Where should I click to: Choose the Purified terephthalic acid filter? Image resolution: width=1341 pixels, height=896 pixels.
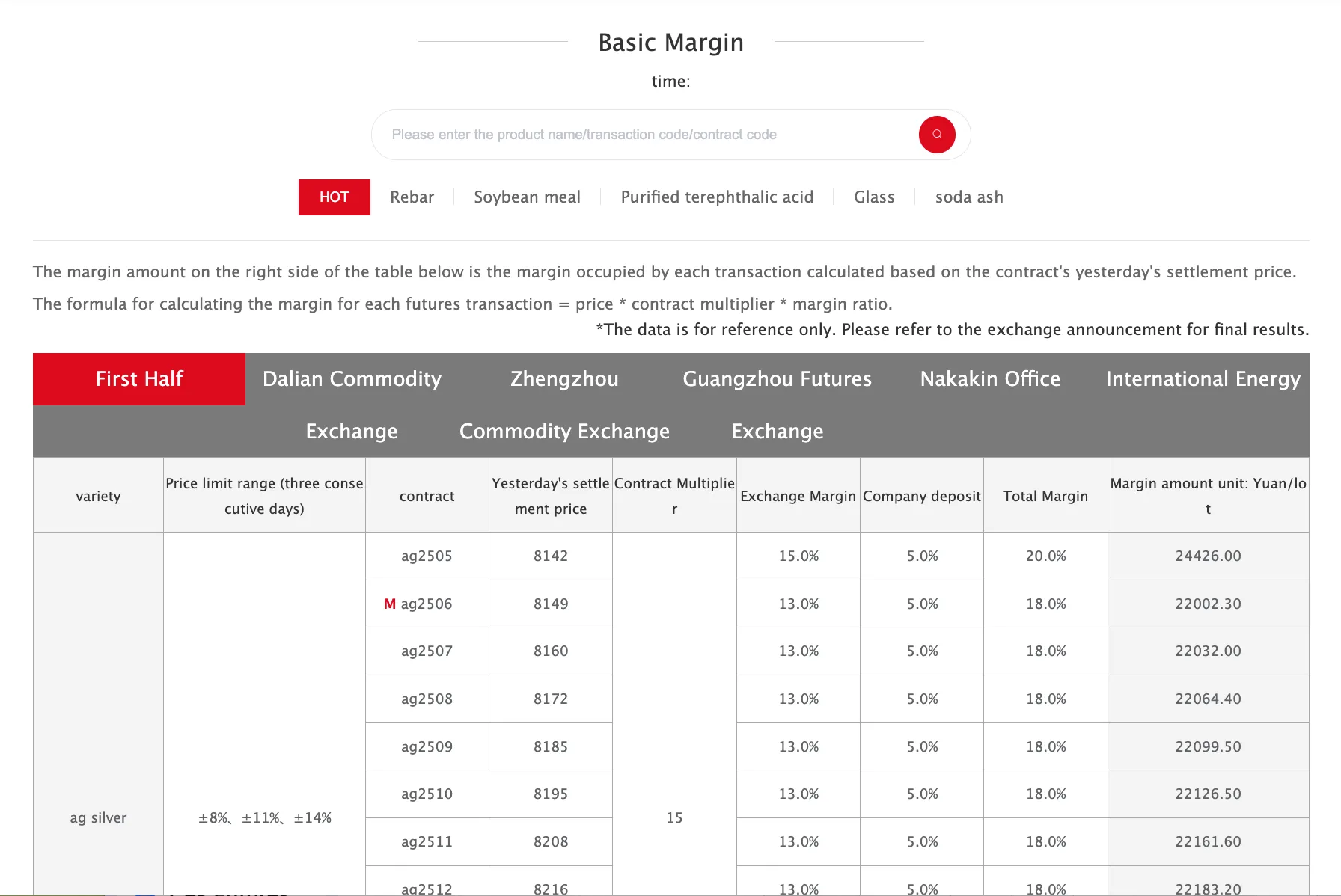(x=717, y=197)
